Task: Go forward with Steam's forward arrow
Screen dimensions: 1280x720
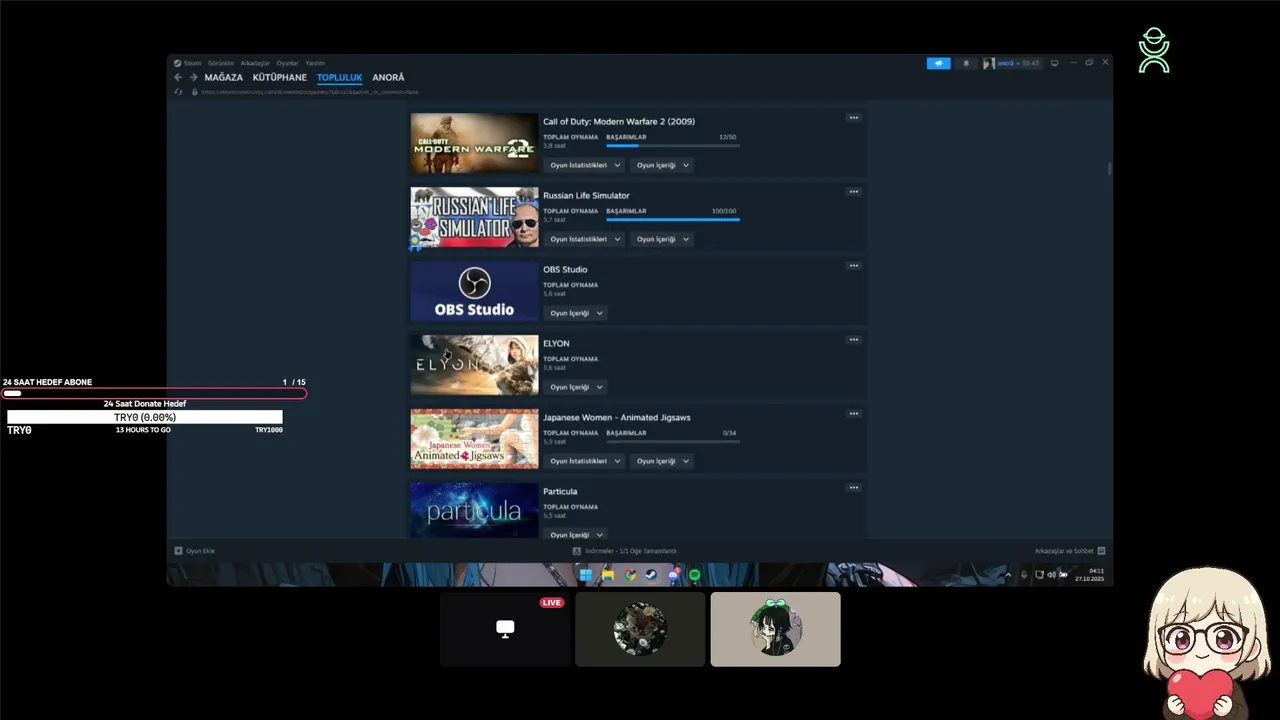Action: pos(194,77)
